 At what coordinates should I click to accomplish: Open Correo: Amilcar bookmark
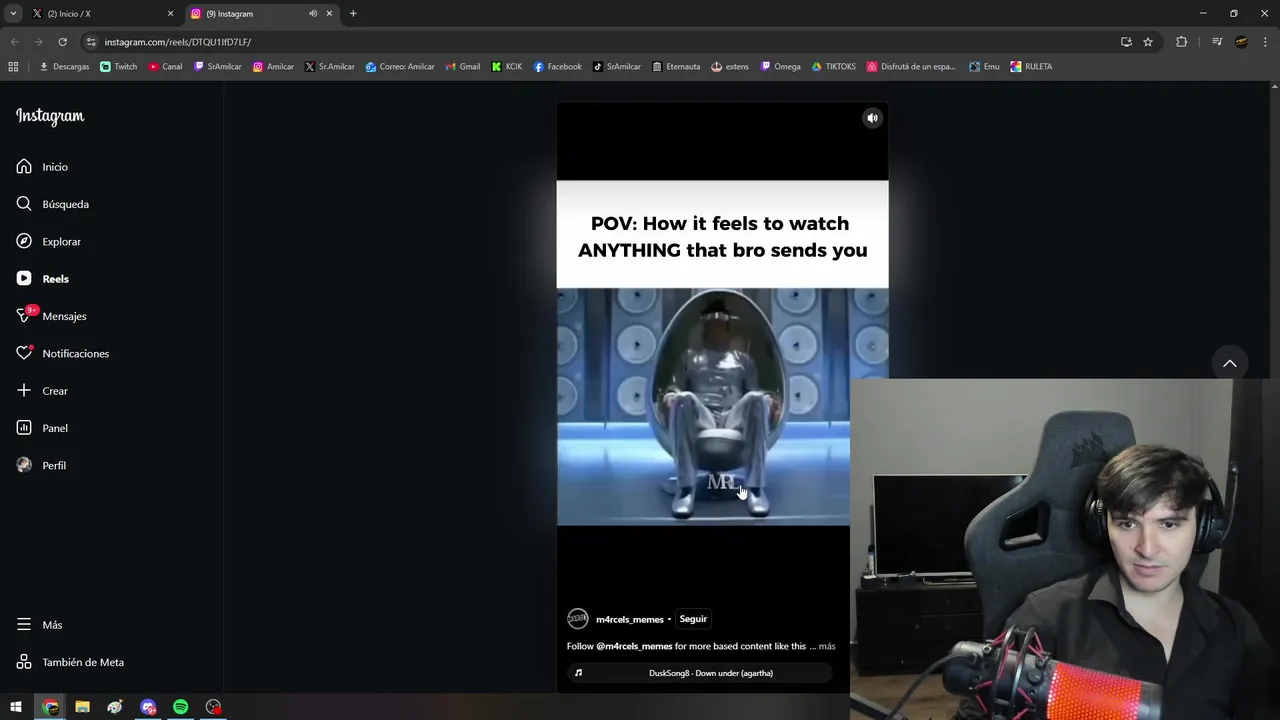[399, 67]
